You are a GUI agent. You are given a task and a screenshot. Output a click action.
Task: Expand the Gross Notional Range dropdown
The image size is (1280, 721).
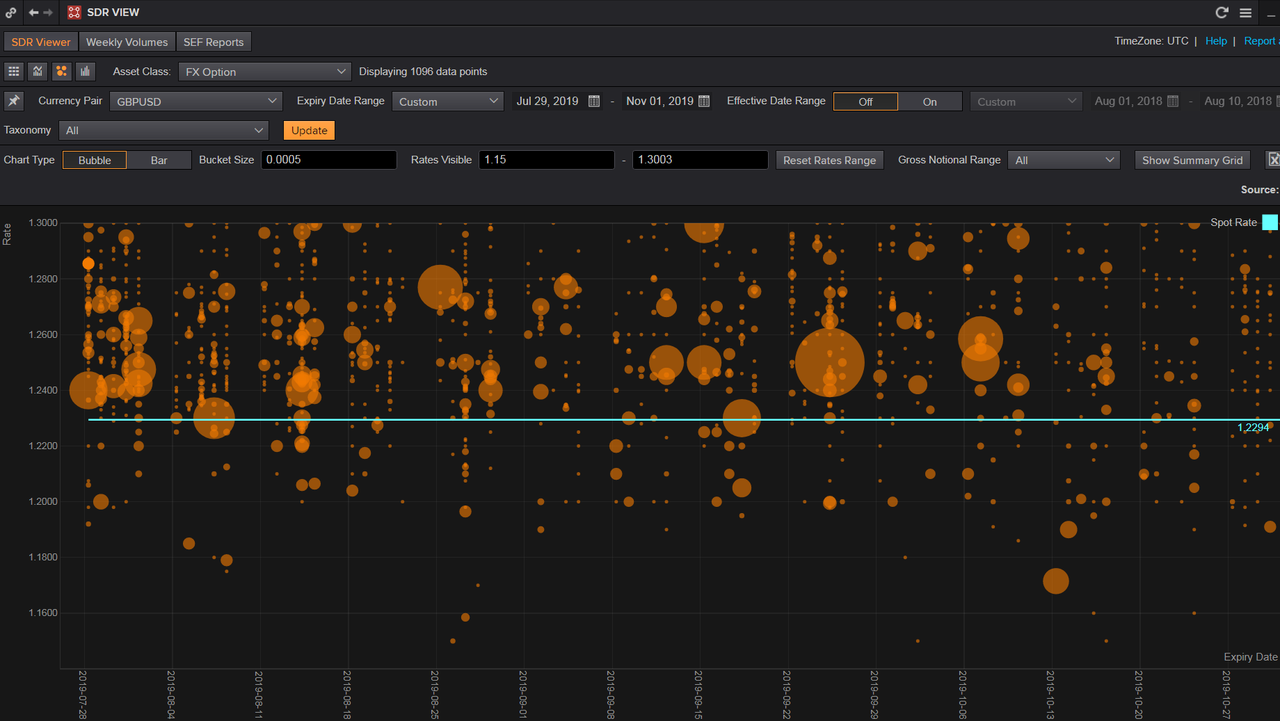coord(1064,160)
